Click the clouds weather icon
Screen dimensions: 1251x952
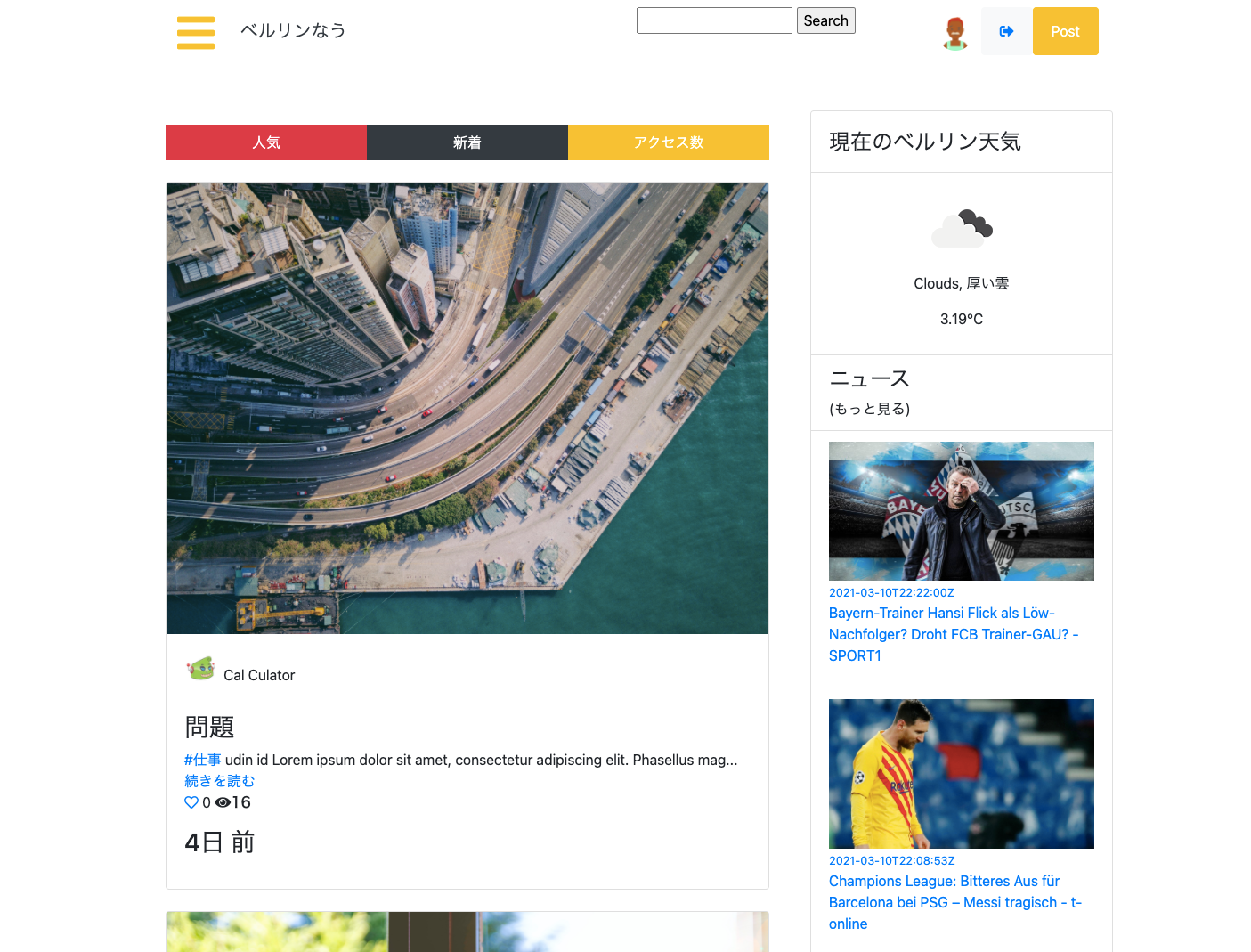pyautogui.click(x=962, y=229)
